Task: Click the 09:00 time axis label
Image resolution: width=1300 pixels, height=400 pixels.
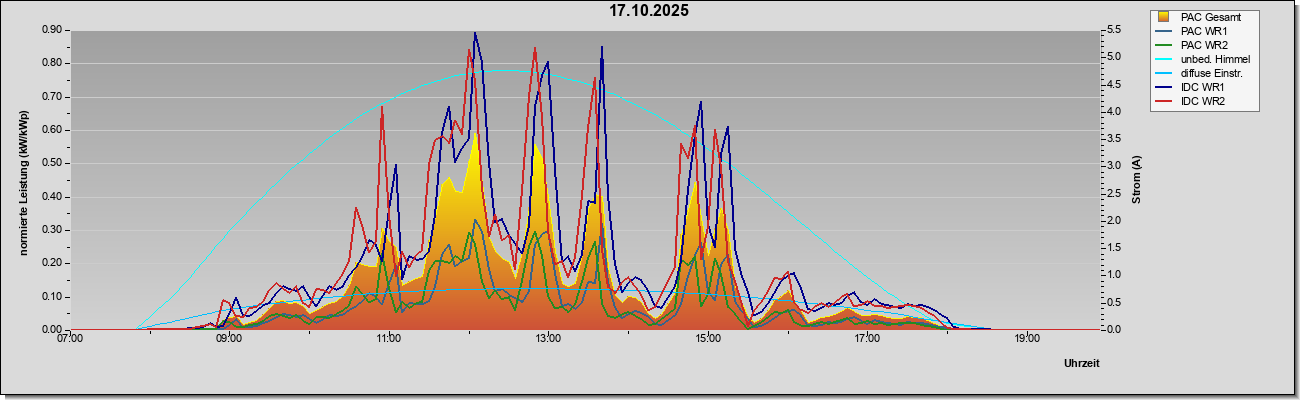Action: click(x=229, y=339)
